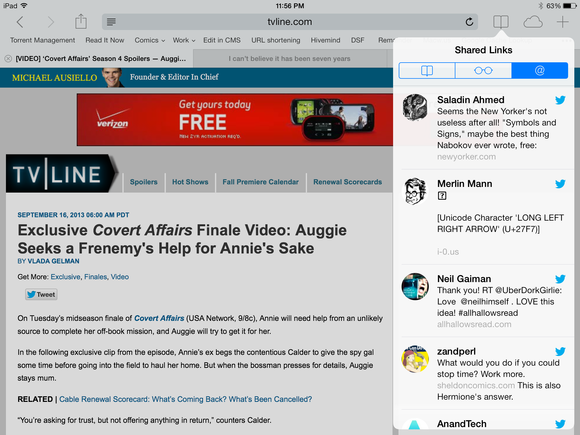Open zandperl's avatar
This screenshot has width=580, height=435.
click(x=415, y=359)
